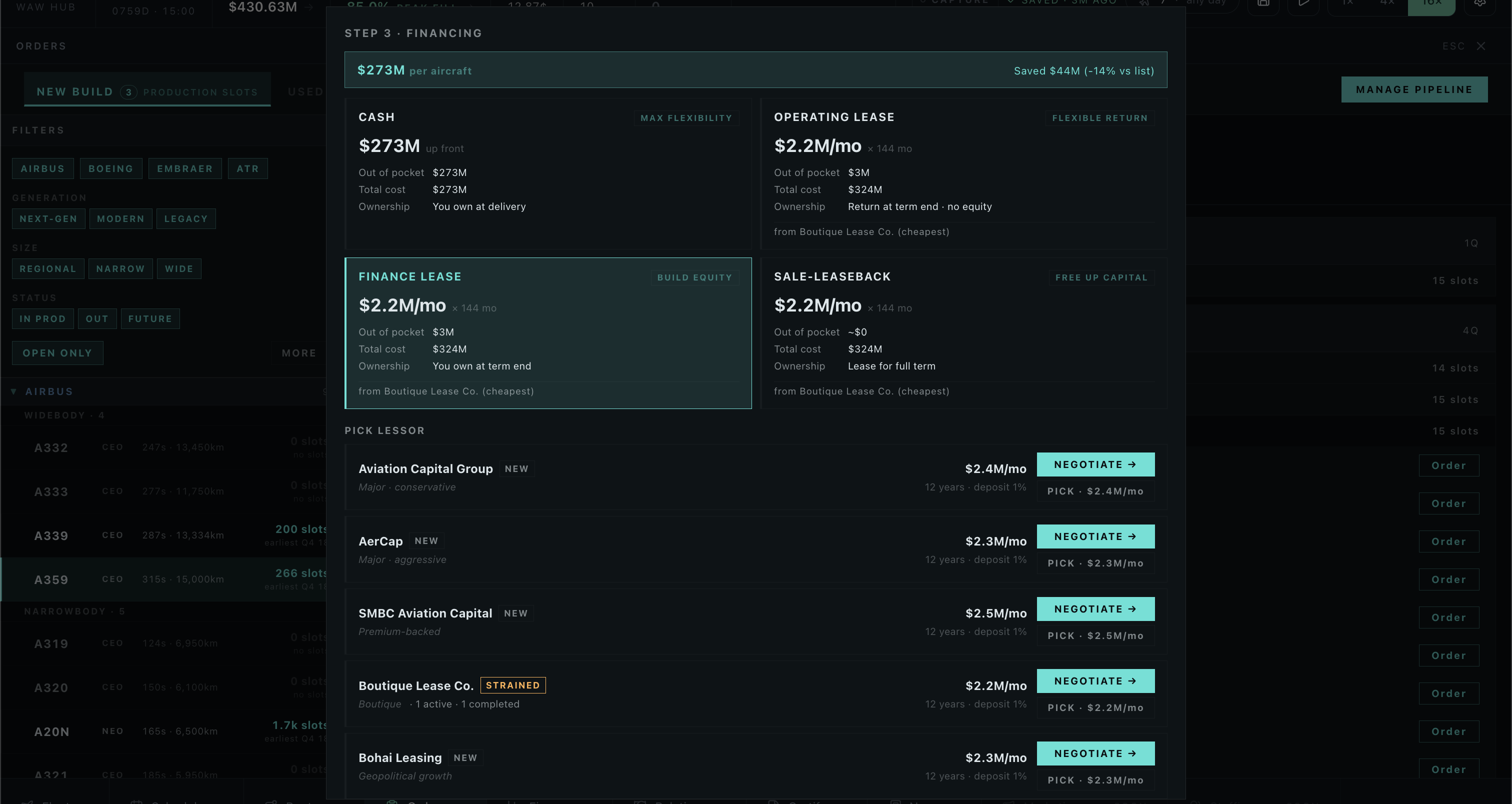Toggle the Embraer manufacturer filter
The width and height of the screenshot is (1512, 804).
point(185,168)
